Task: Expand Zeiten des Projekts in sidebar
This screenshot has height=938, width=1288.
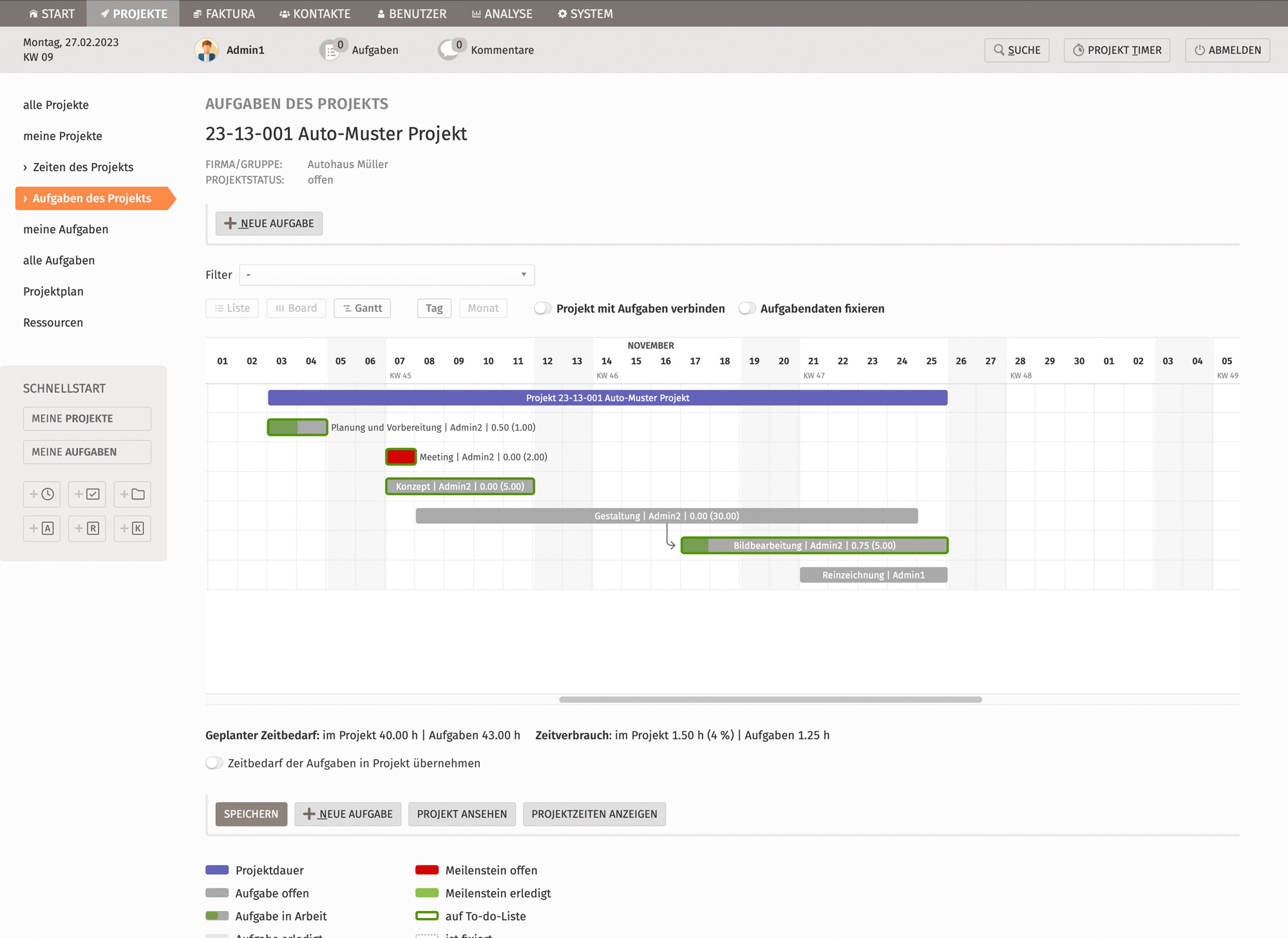Action: [x=83, y=167]
